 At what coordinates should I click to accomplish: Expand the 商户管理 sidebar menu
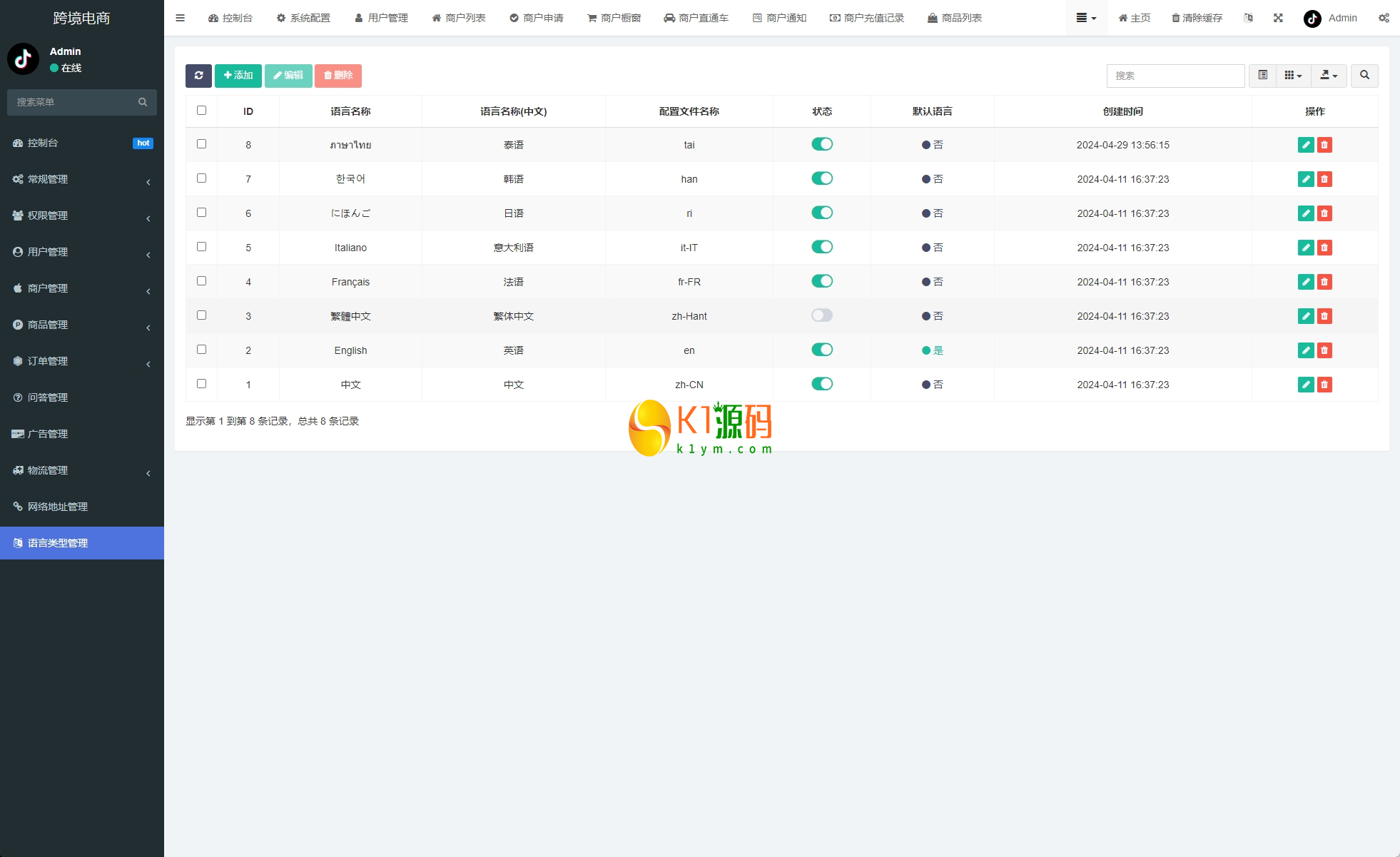[81, 288]
